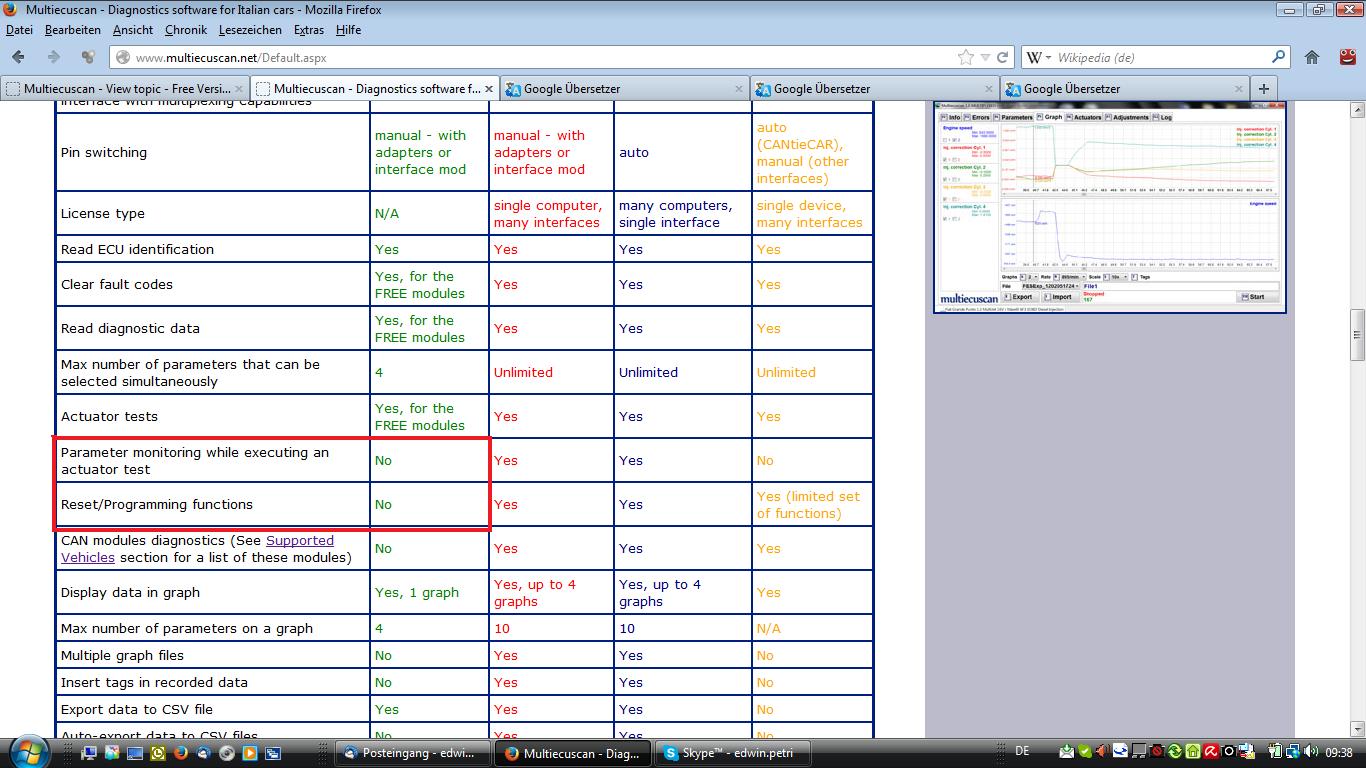Open the Ansicht menu
Screen dimensions: 1366x768
click(133, 30)
